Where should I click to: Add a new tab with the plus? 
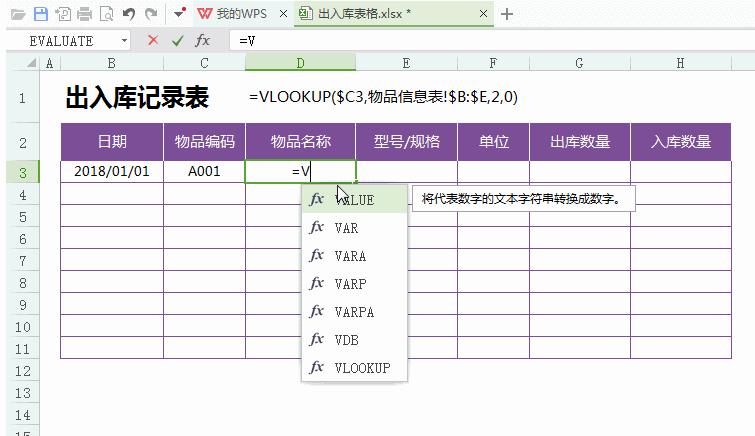(x=507, y=14)
